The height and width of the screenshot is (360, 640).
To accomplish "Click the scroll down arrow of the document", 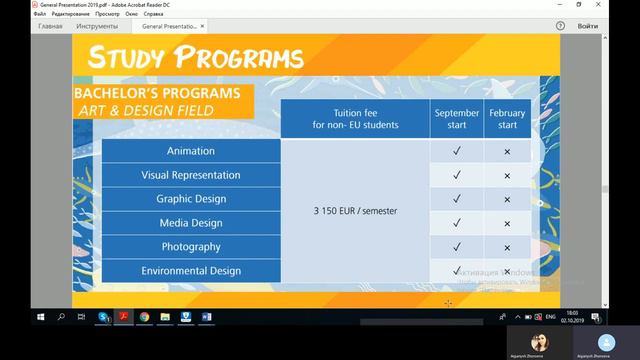I will click(605, 304).
